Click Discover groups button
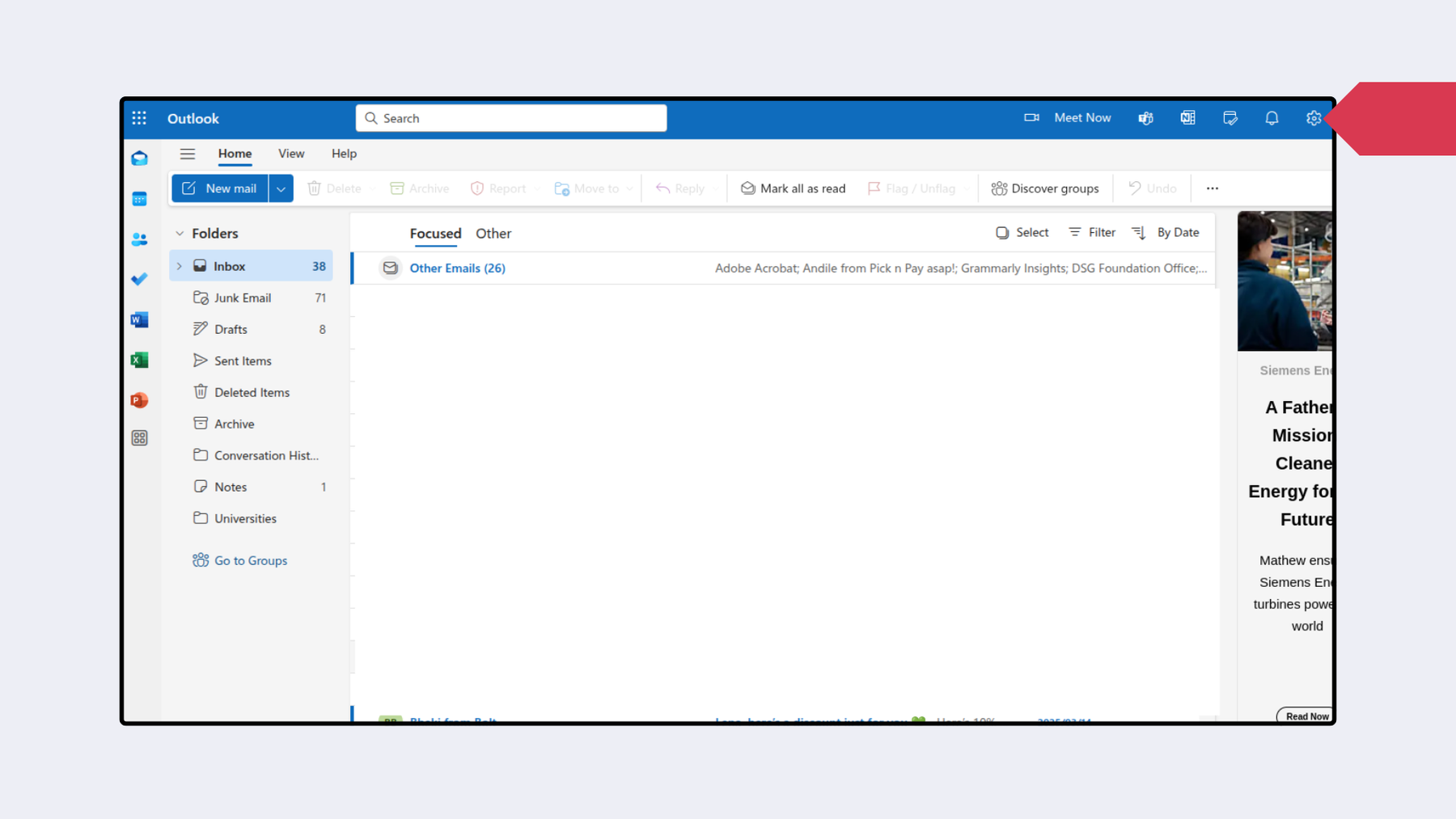 tap(1045, 188)
